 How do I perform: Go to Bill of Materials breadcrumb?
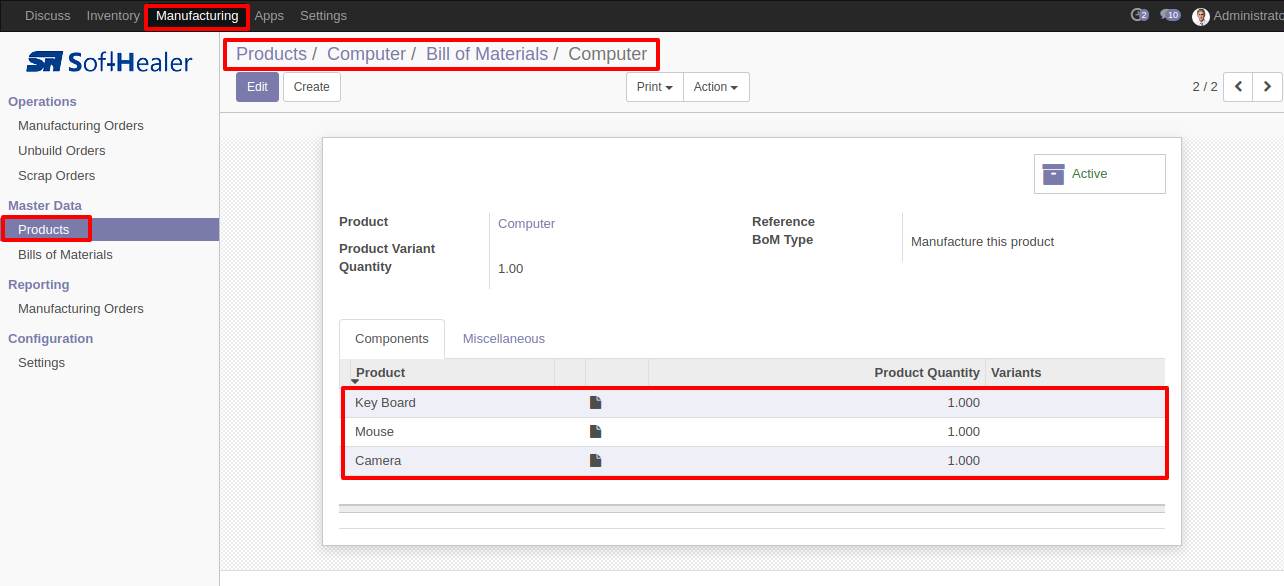tap(487, 54)
